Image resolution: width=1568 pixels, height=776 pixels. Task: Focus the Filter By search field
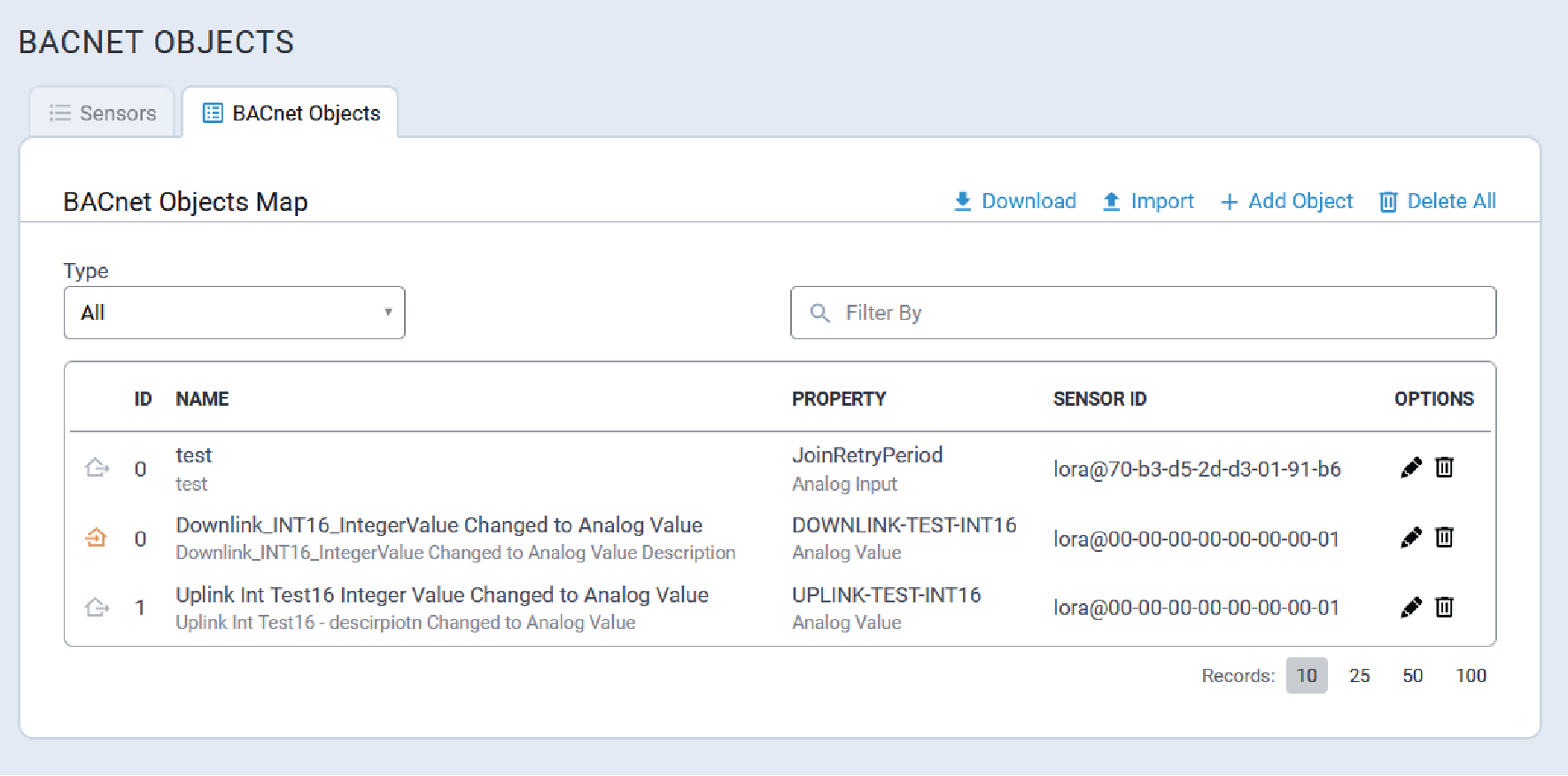(1152, 313)
